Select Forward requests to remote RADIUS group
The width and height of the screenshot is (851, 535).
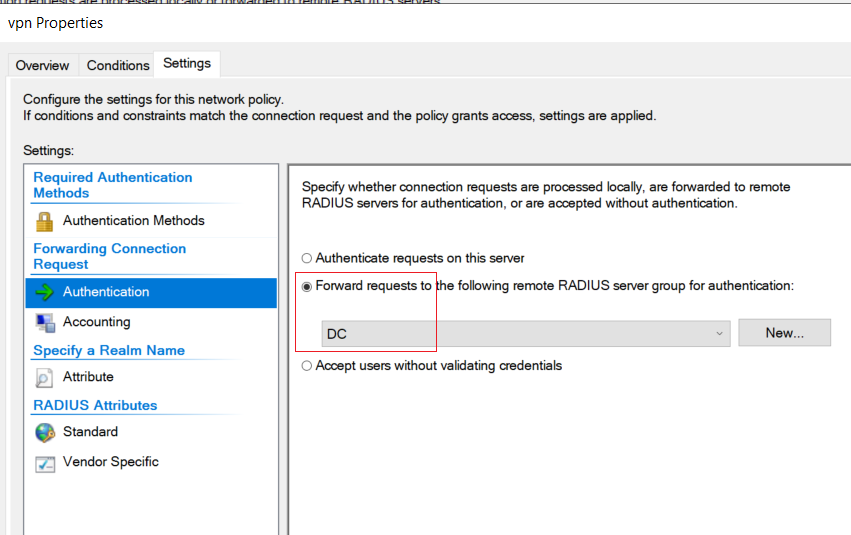pos(307,286)
